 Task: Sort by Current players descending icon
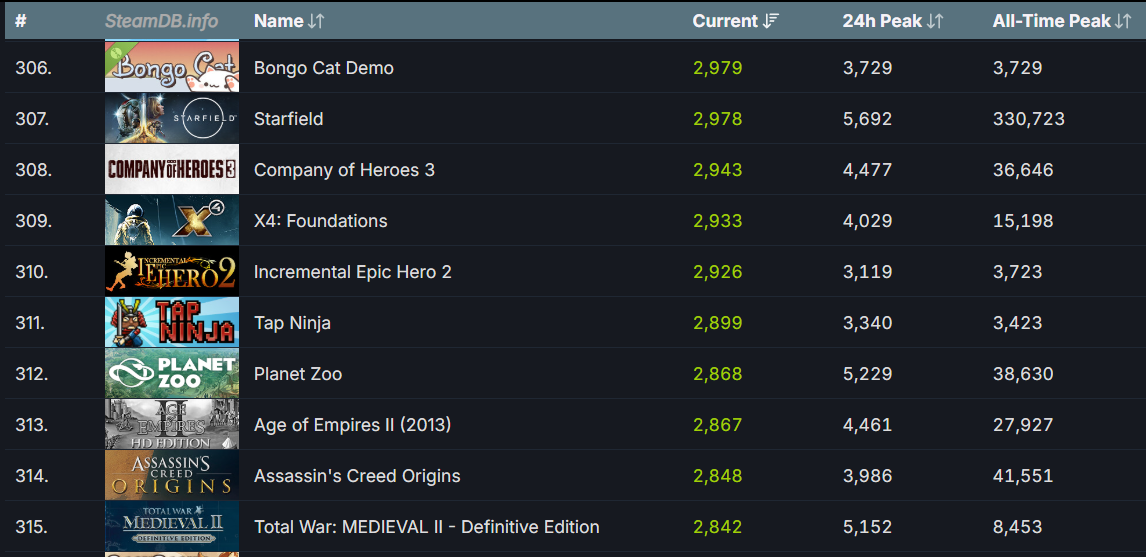(771, 21)
